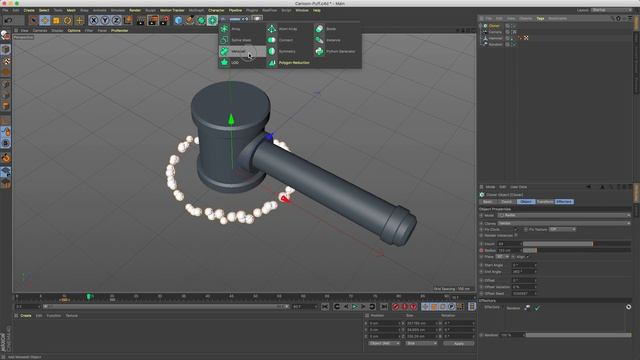Switch to the Transform tab

coord(545,202)
